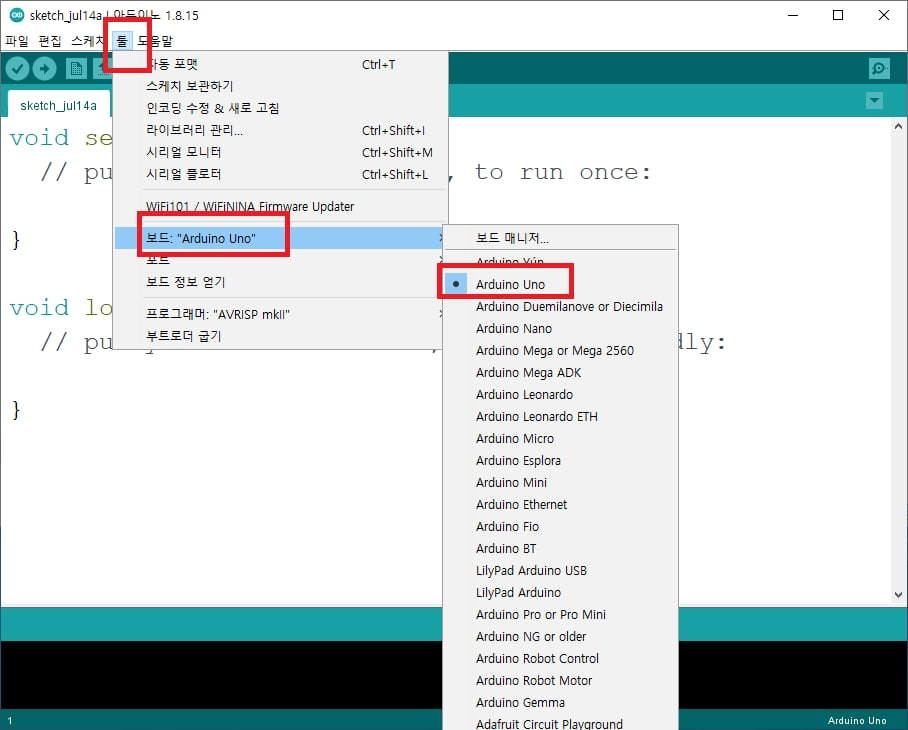This screenshot has width=908, height=730.
Task: Select Arduino Pro or Pro Mini
Action: coord(561,614)
